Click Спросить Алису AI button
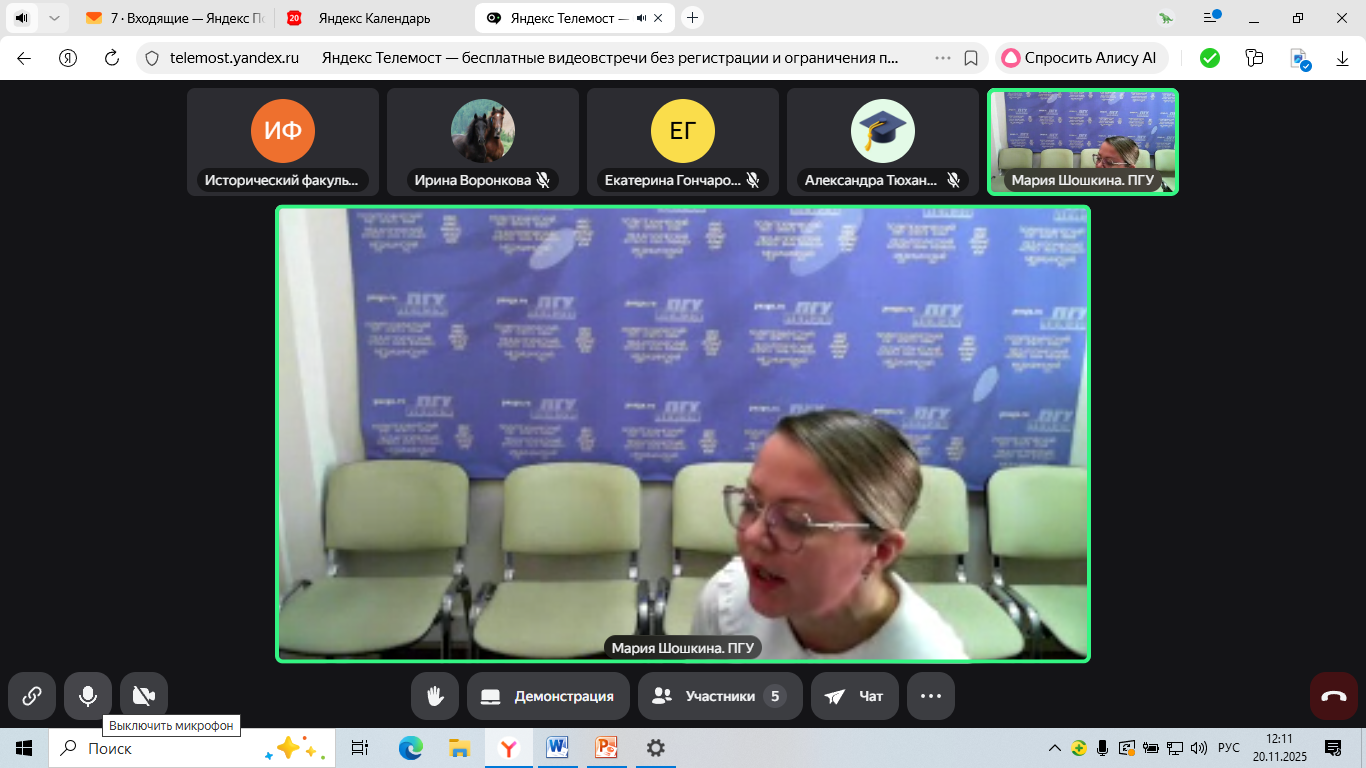 (1080, 58)
